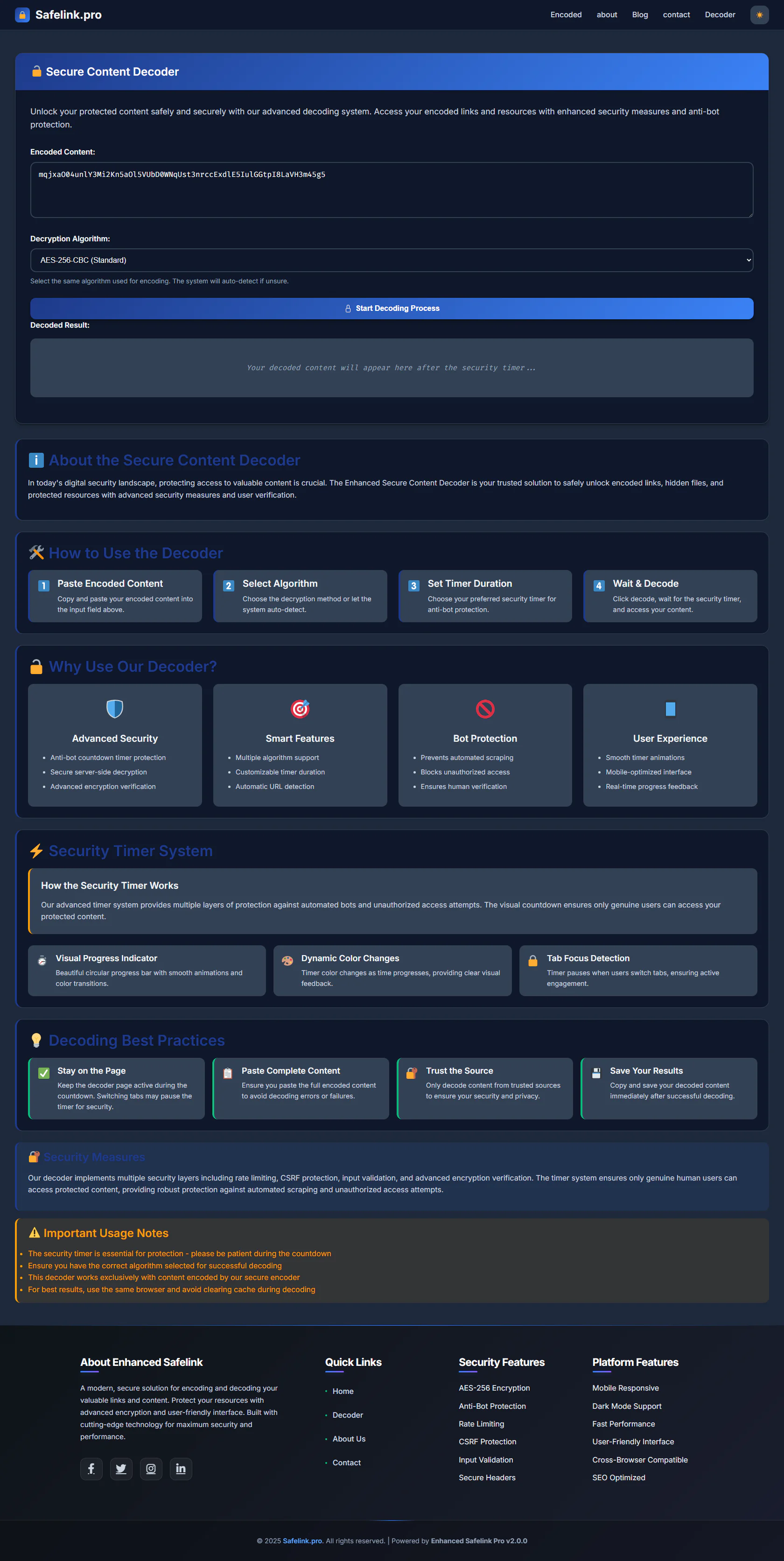Select the Set Timer Duration step card

(x=485, y=596)
